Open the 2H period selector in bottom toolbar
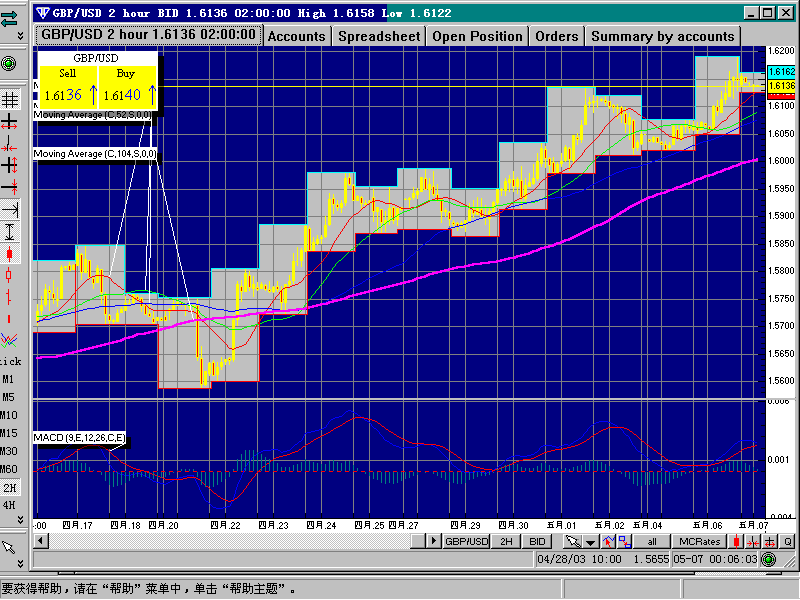This screenshot has height=600, width=800. pyautogui.click(x=506, y=541)
